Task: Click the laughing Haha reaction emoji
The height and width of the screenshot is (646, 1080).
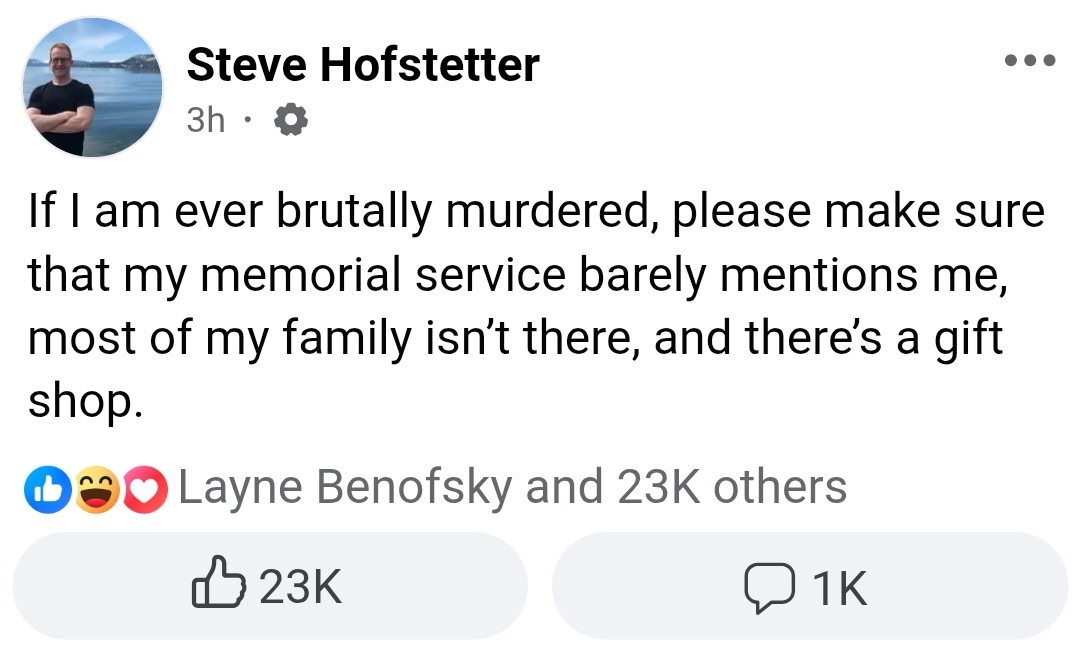Action: 96,488
